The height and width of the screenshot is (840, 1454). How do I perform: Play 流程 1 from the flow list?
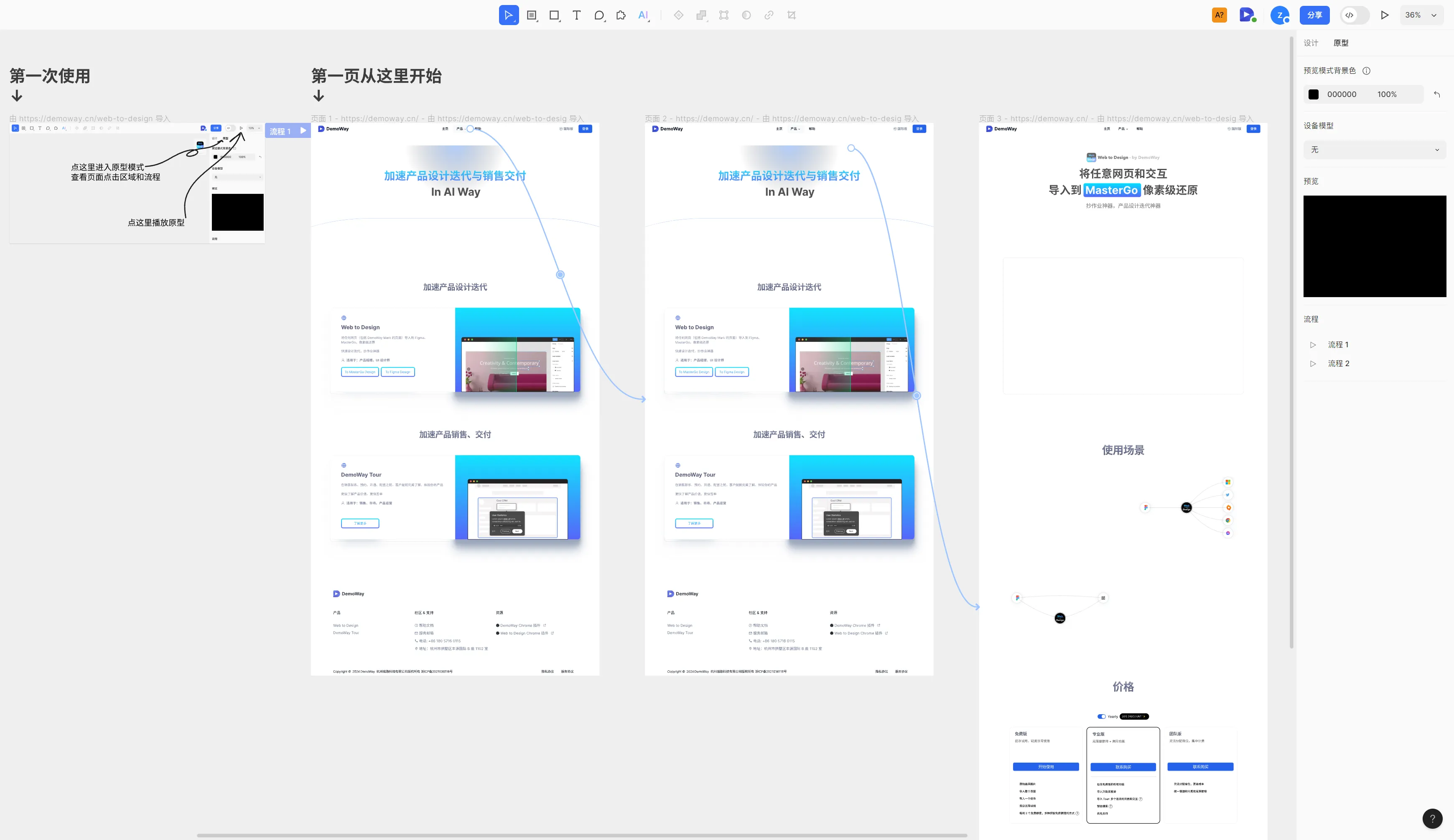[1313, 344]
